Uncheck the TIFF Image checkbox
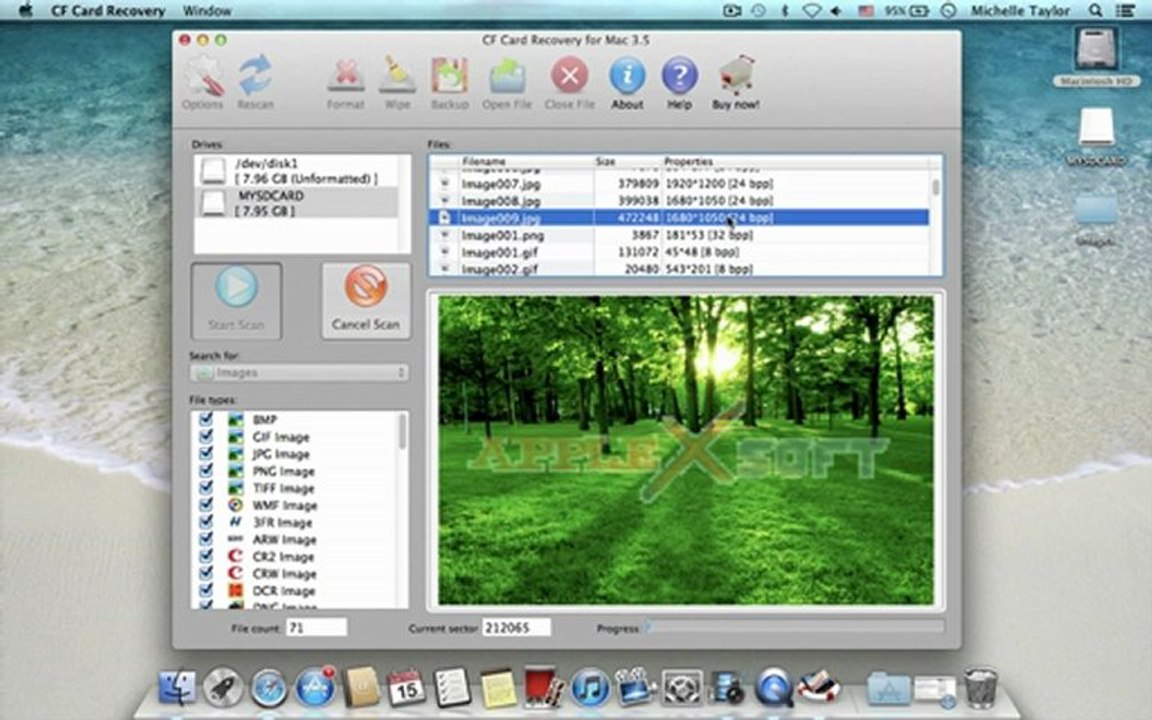The image size is (1152, 720). (206, 488)
